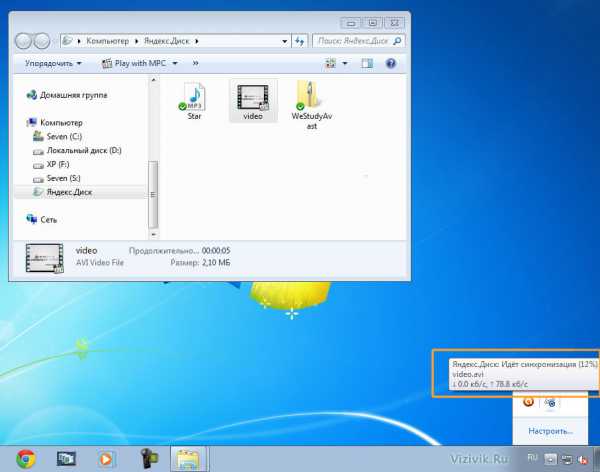This screenshot has height=472, width=600.
Task: Go back using the Explorer back arrow
Action: tap(23, 41)
